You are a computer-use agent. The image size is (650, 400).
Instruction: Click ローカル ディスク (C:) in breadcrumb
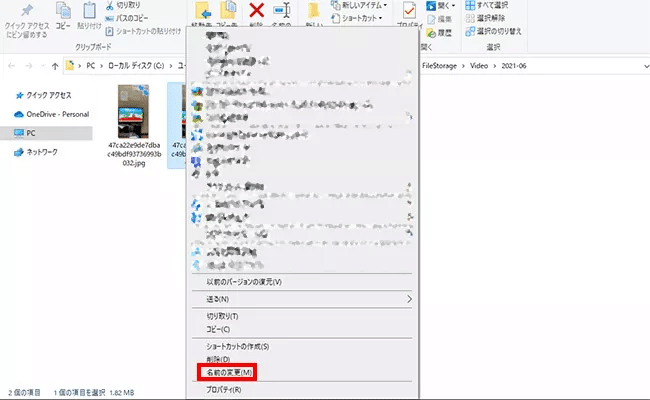tap(136, 66)
